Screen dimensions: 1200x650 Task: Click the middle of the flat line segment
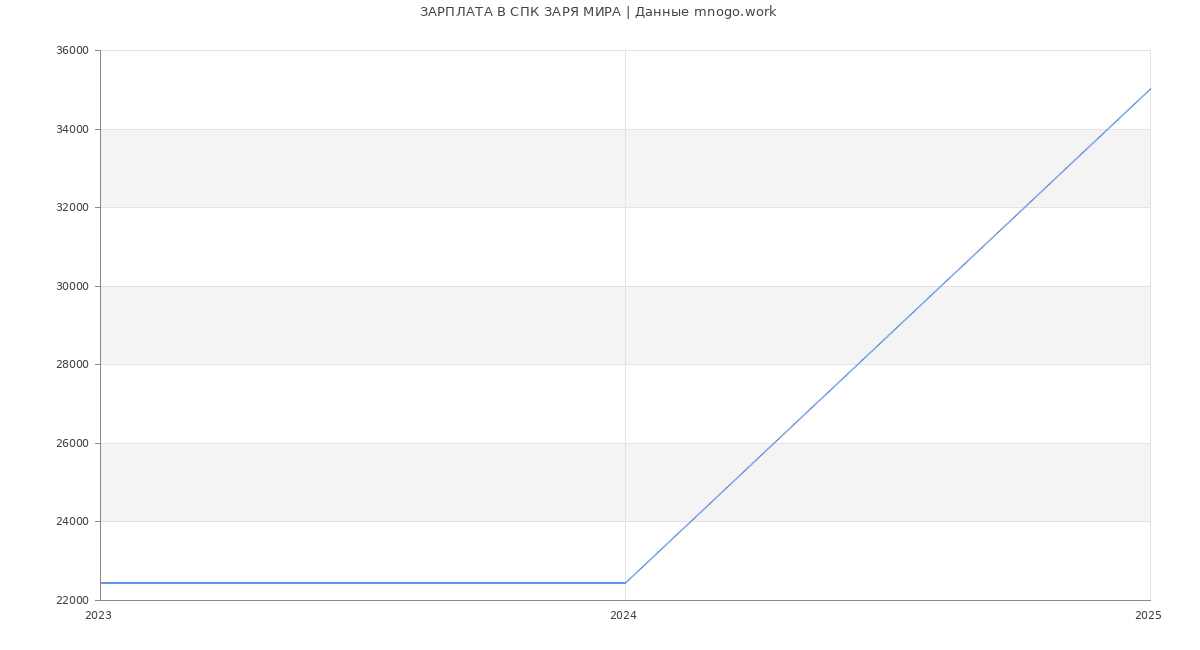click(x=363, y=583)
